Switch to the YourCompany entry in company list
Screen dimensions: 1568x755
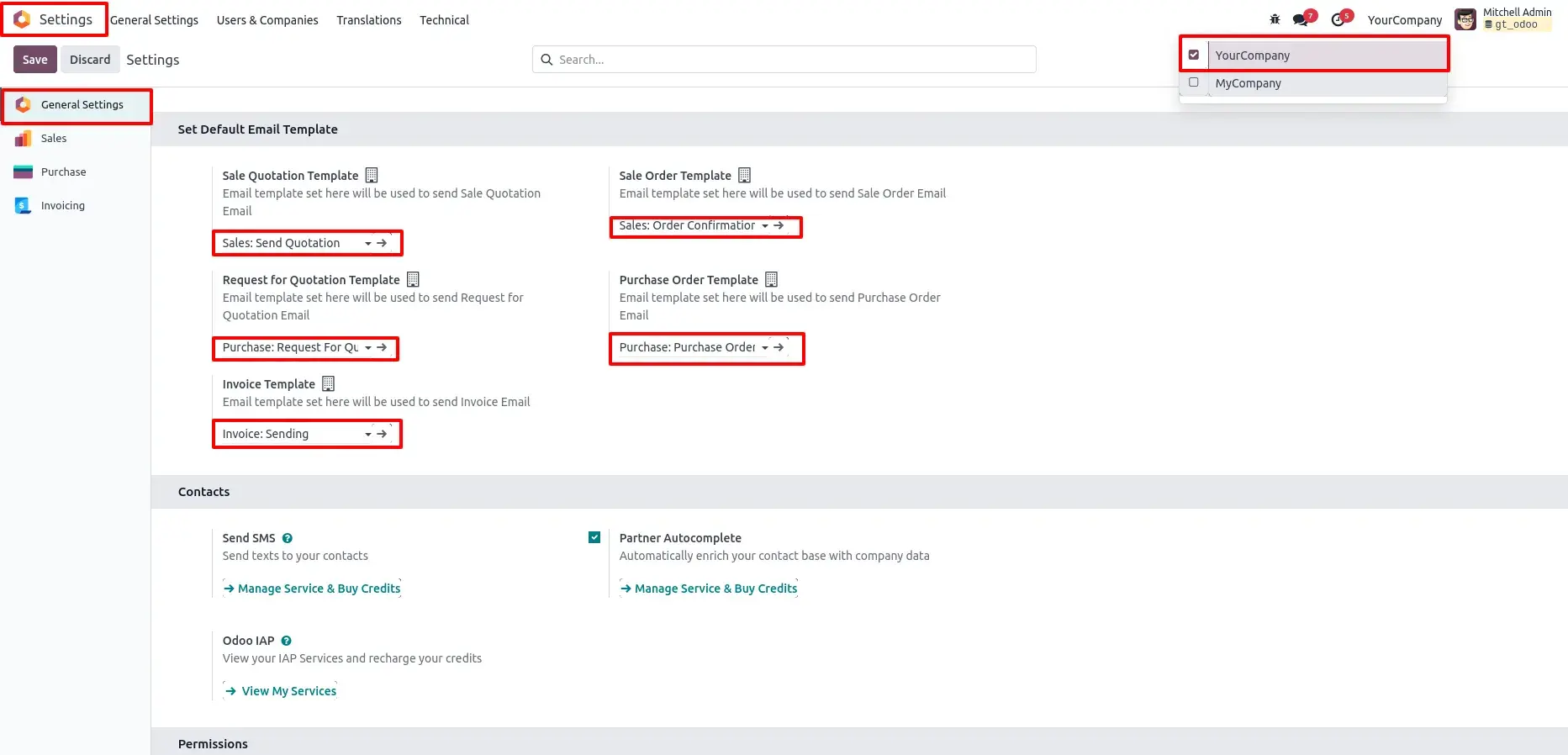[1328, 55]
